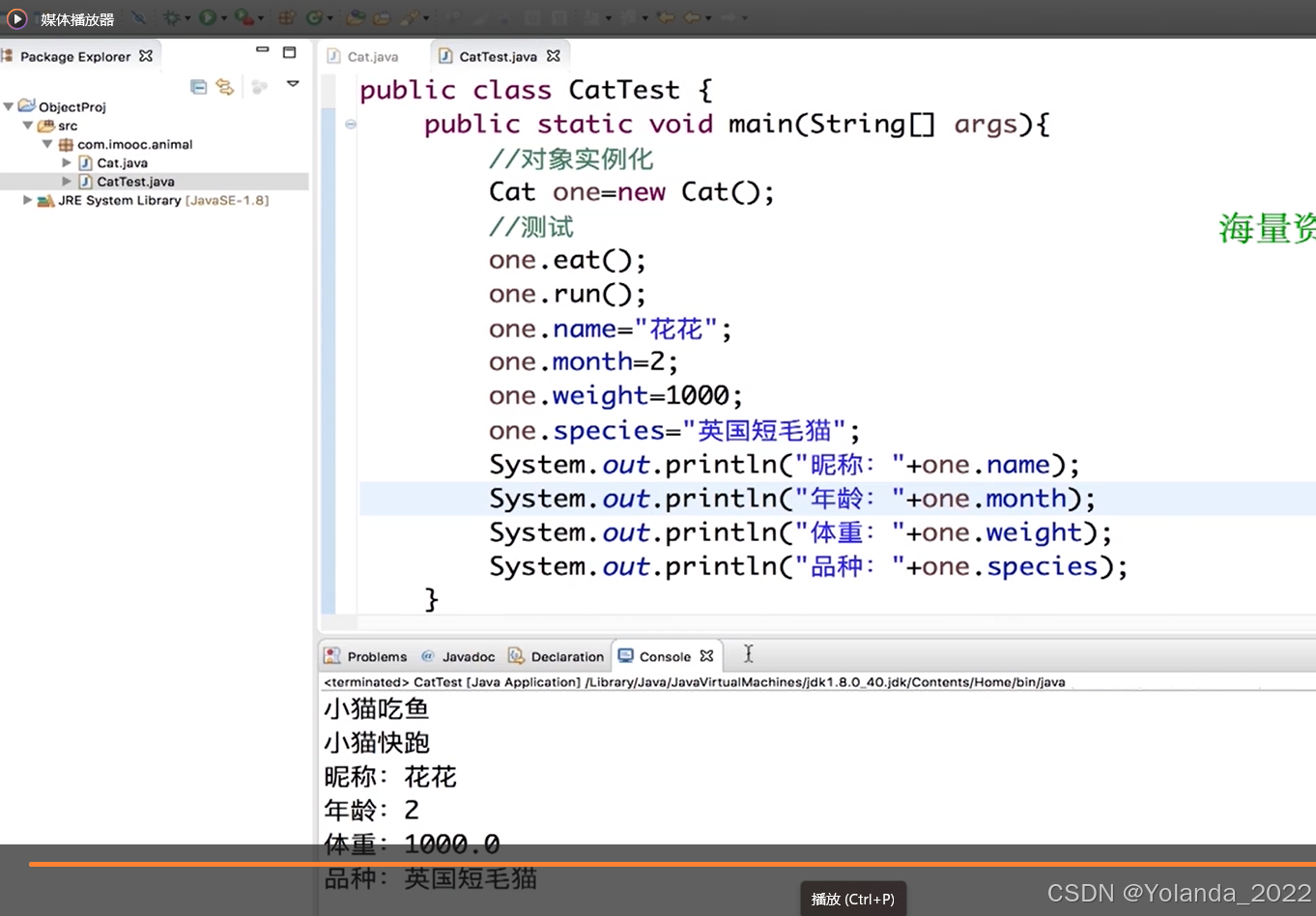Click the New Java Package toolbar icon
The width and height of the screenshot is (1316, 916).
pos(287,17)
